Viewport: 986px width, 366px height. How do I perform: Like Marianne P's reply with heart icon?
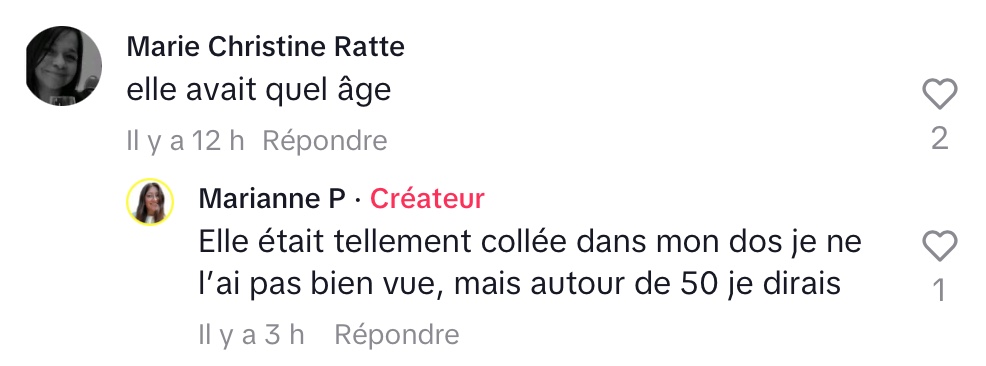939,246
